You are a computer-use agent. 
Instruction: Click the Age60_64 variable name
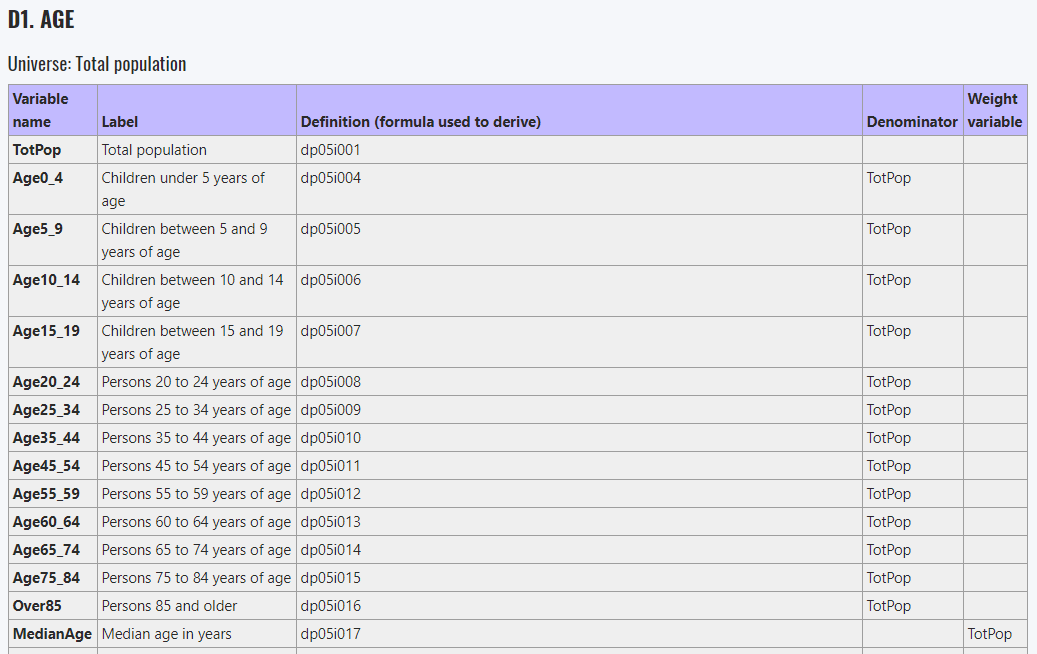(x=46, y=522)
